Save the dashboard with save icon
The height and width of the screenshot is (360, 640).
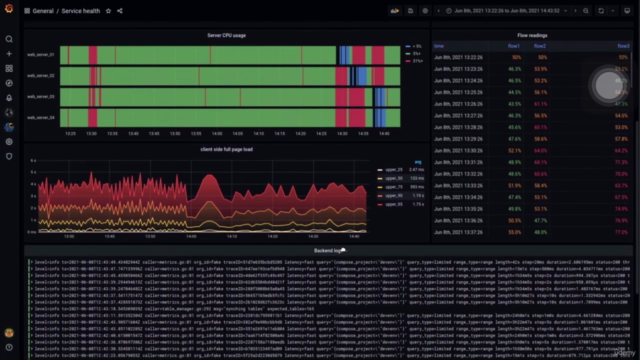coord(411,11)
